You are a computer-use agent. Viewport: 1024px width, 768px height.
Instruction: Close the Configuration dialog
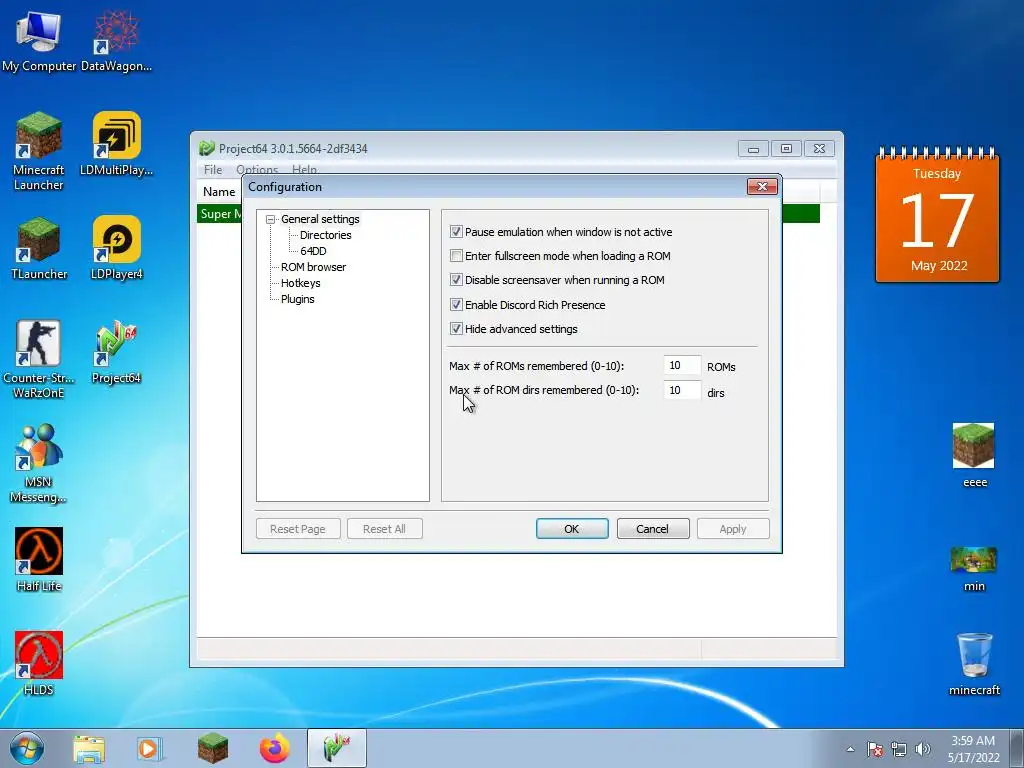coord(762,187)
